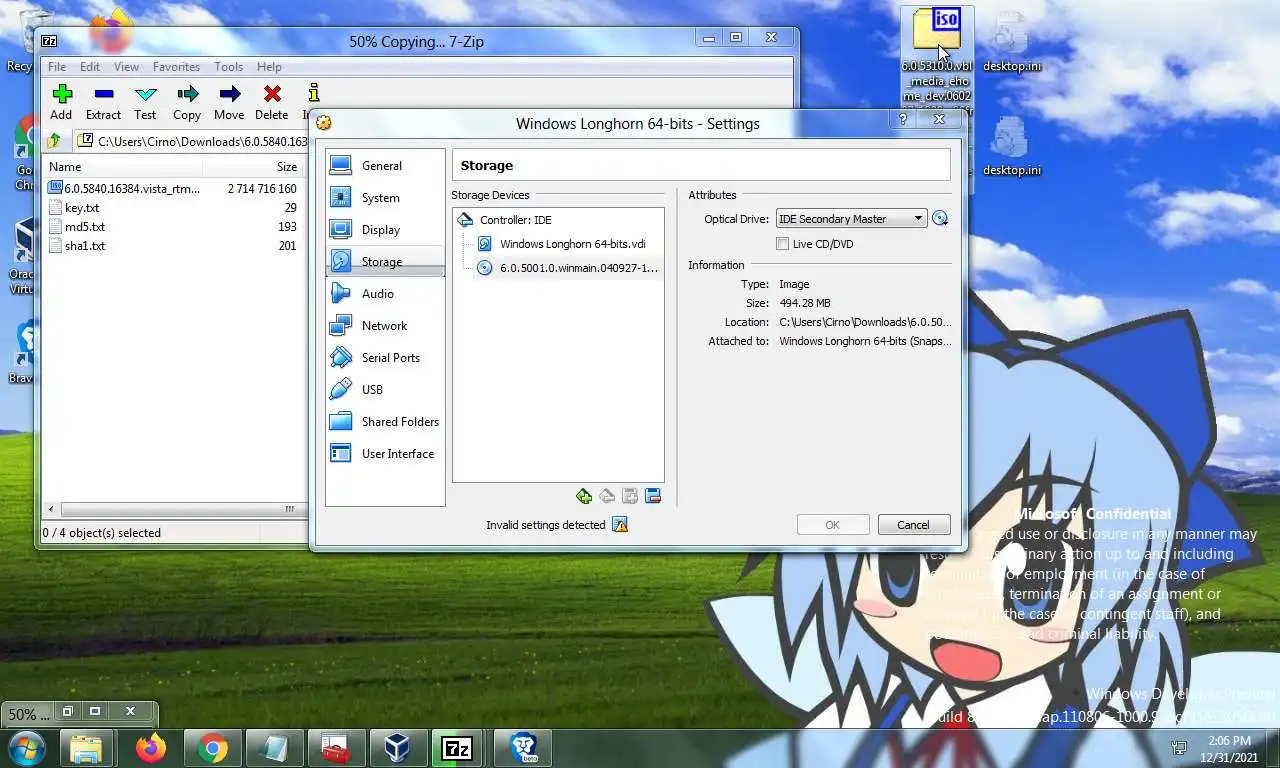Image resolution: width=1280 pixels, height=768 pixels.
Task: Switch to 7-Zip in taskbar
Action: coord(458,748)
